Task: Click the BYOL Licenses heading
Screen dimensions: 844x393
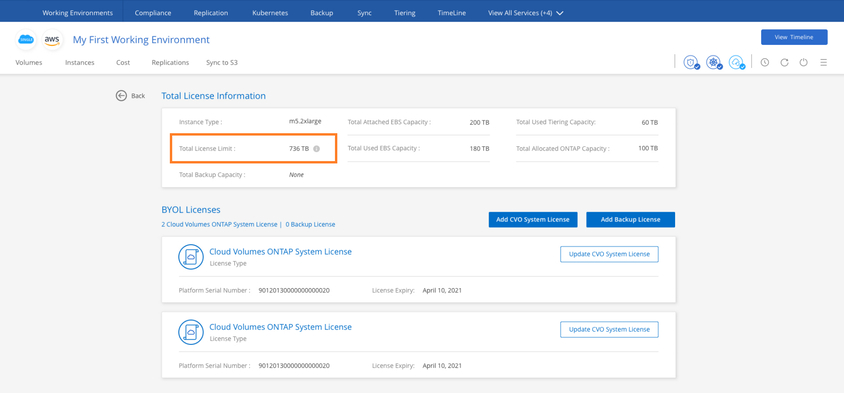Action: (191, 209)
